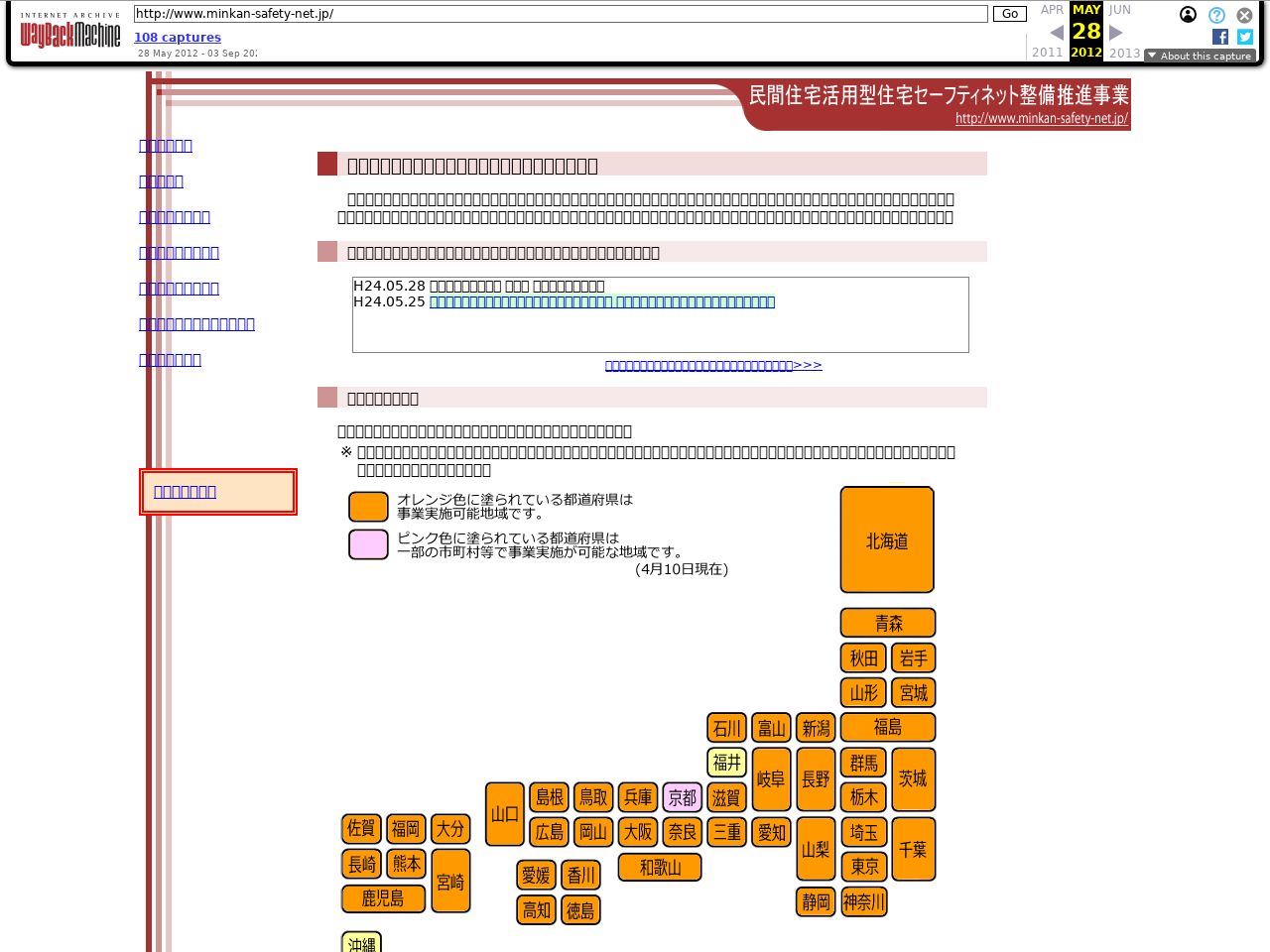This screenshot has height=952, width=1270.
Task: Go to previous capture arrow
Action: (x=1057, y=33)
